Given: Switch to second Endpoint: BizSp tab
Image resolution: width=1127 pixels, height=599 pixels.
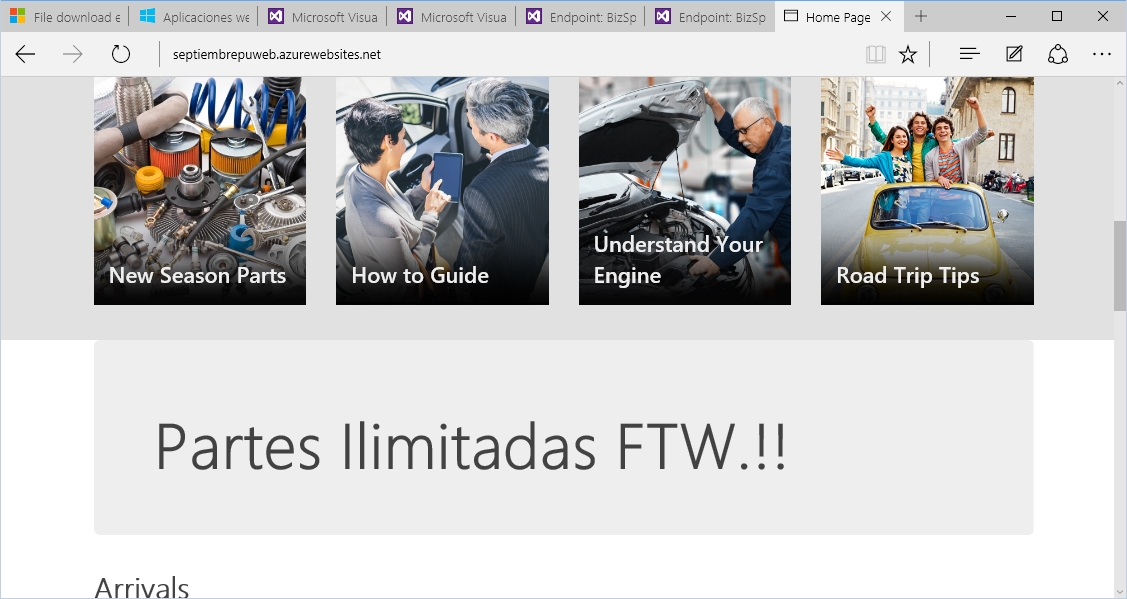Looking at the screenshot, I should (709, 17).
